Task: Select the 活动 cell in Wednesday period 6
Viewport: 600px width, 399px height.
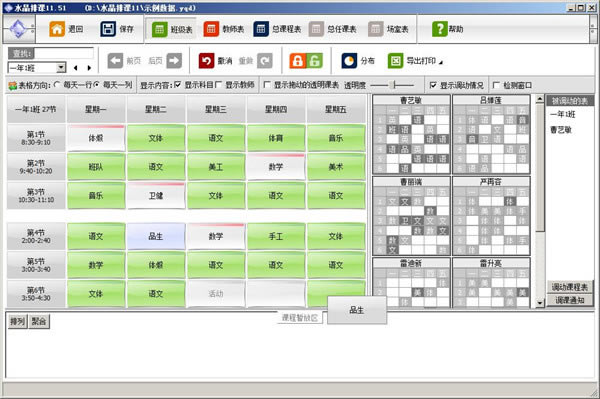Action: (x=216, y=294)
